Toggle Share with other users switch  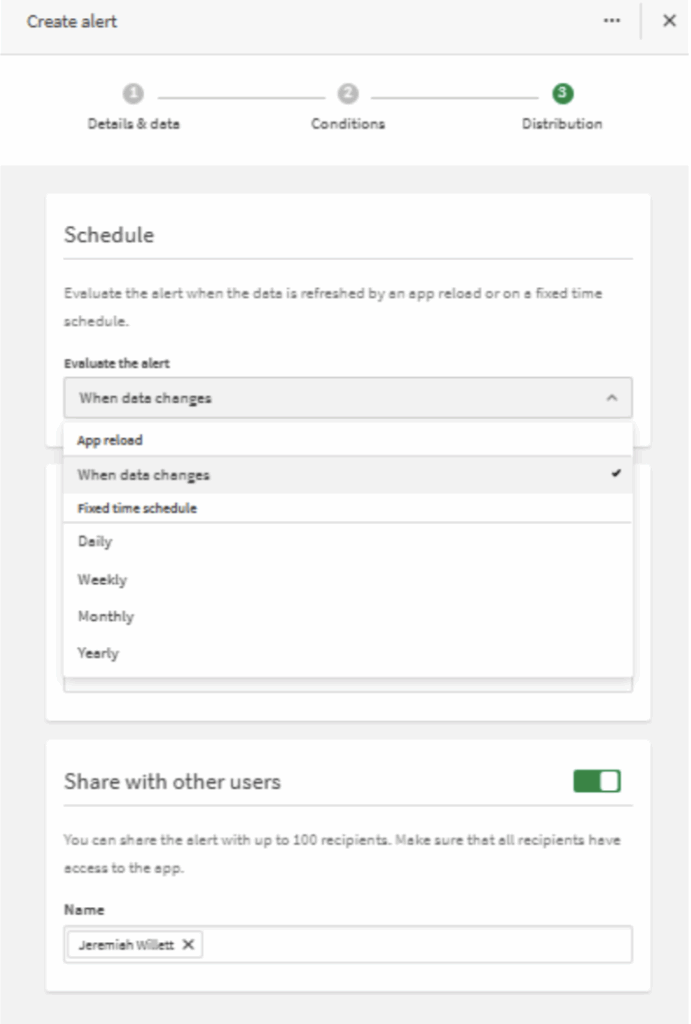tap(597, 781)
